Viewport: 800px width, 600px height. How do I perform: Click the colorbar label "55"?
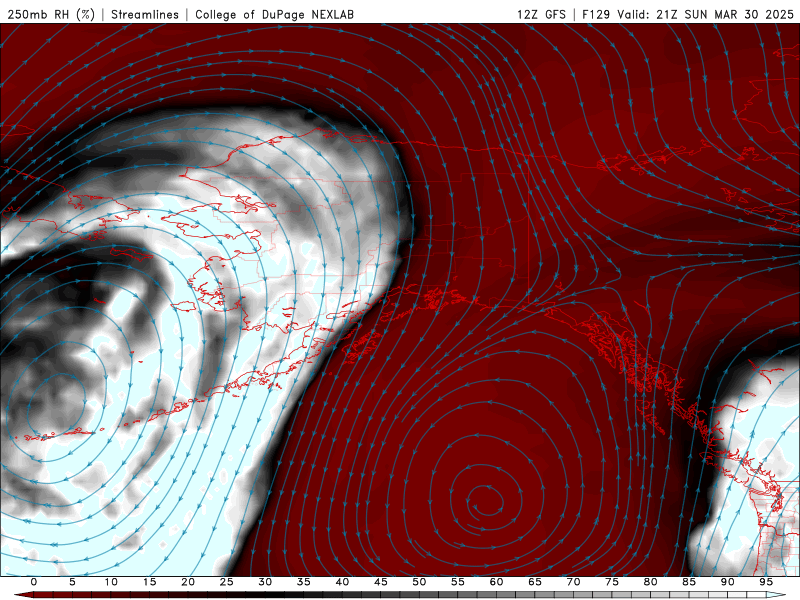pyautogui.click(x=458, y=582)
